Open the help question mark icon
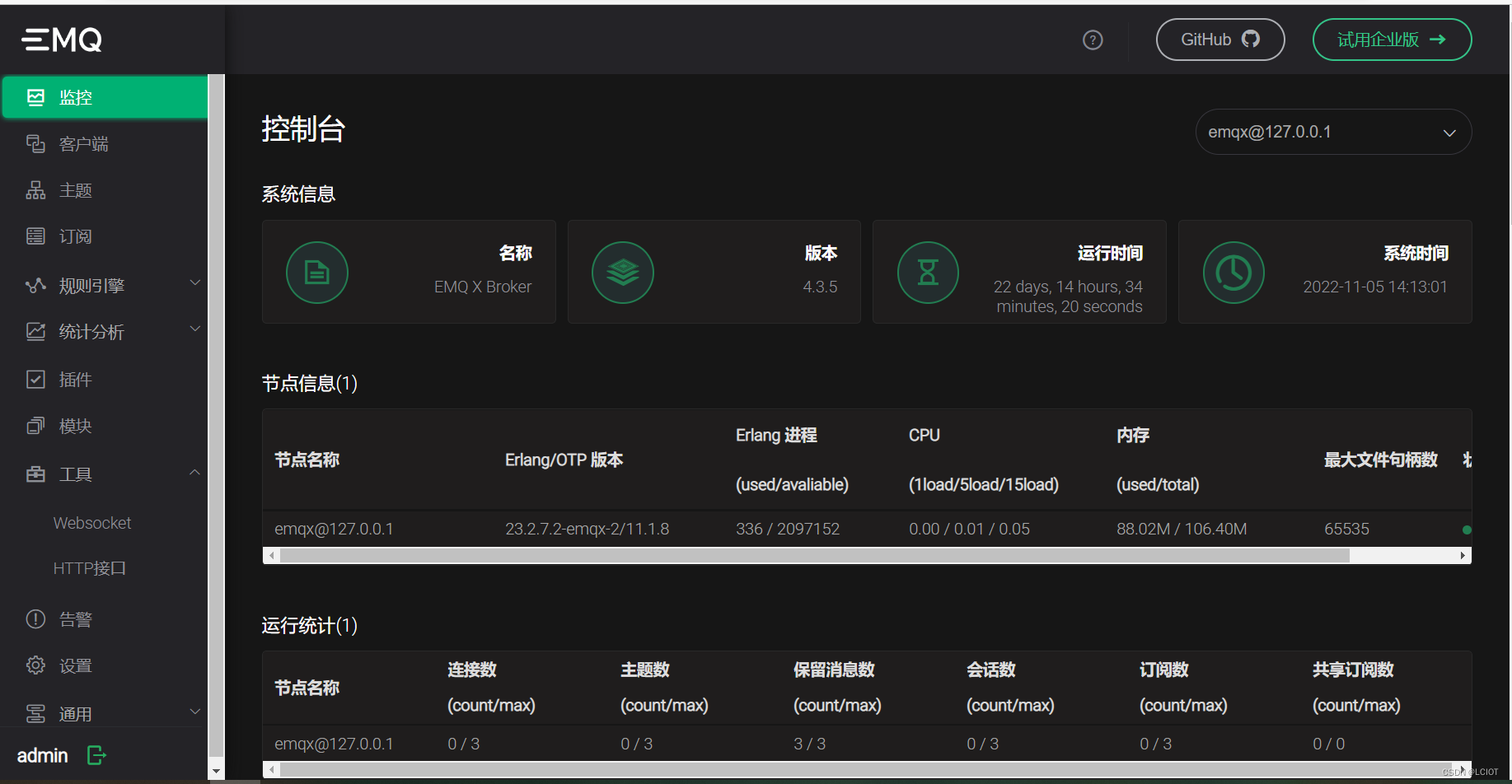 pos(1093,40)
